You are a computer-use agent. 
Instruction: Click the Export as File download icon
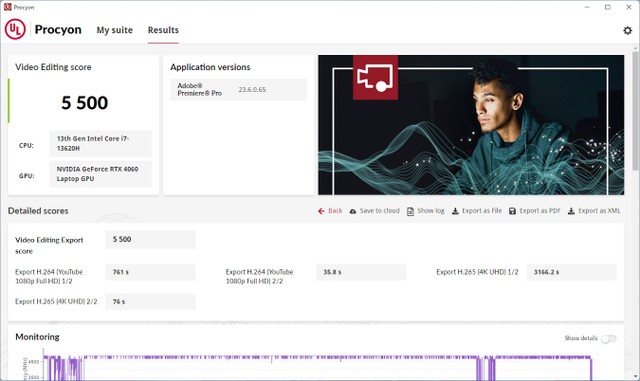coord(455,211)
